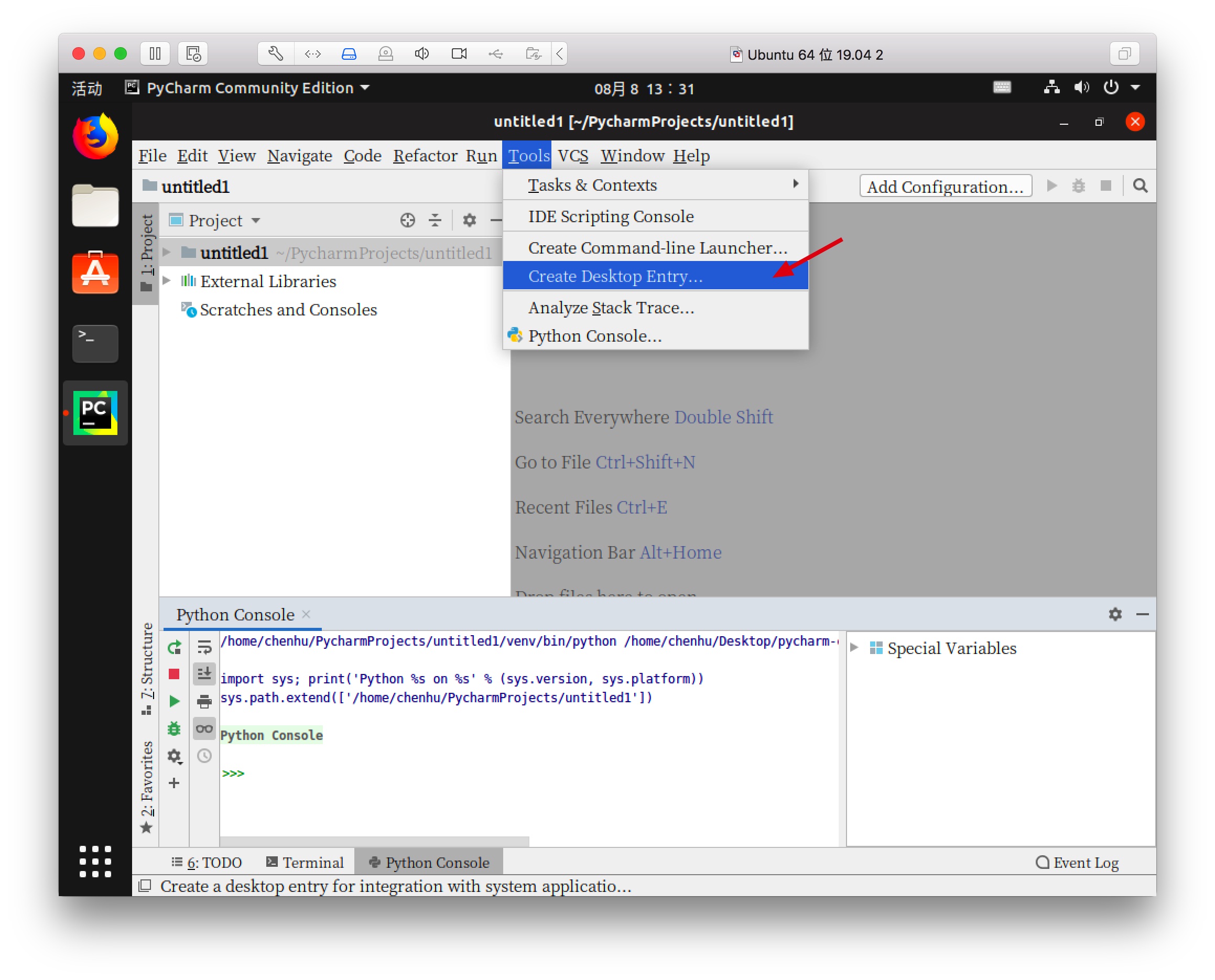Toggle the tool window quick-access square in the status bar

click(x=145, y=886)
